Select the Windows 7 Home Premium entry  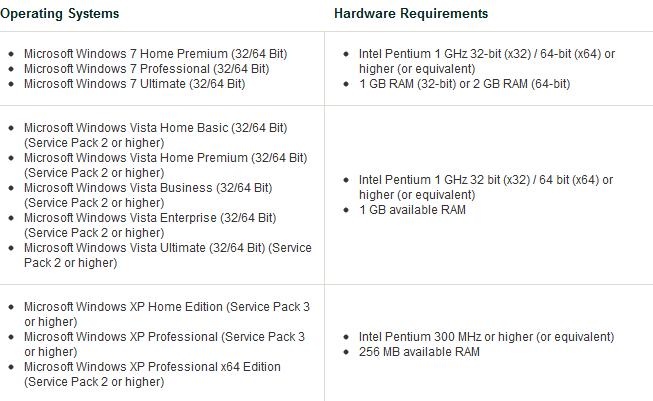(156, 54)
